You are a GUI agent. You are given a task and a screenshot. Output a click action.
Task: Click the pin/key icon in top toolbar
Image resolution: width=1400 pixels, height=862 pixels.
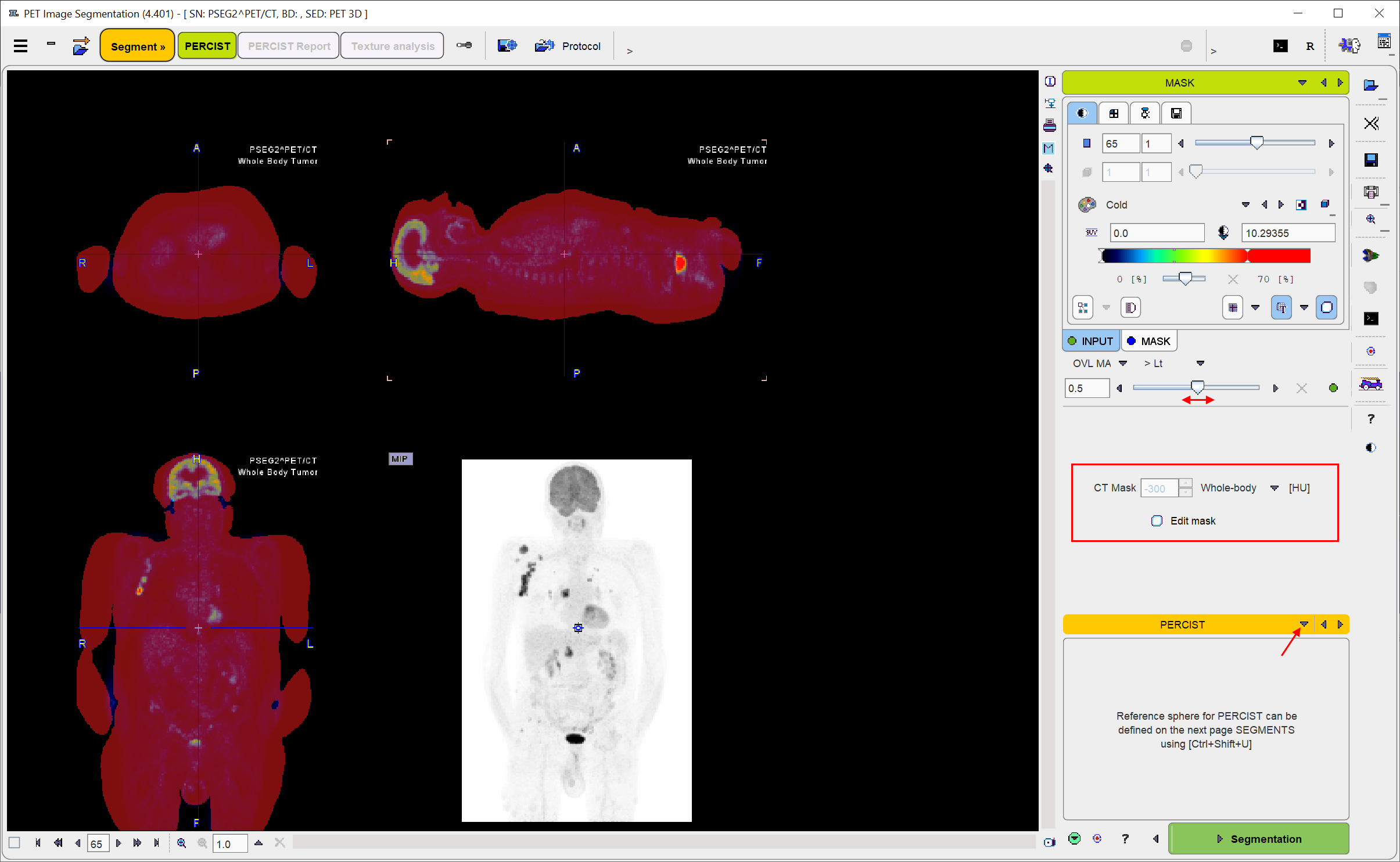(464, 45)
